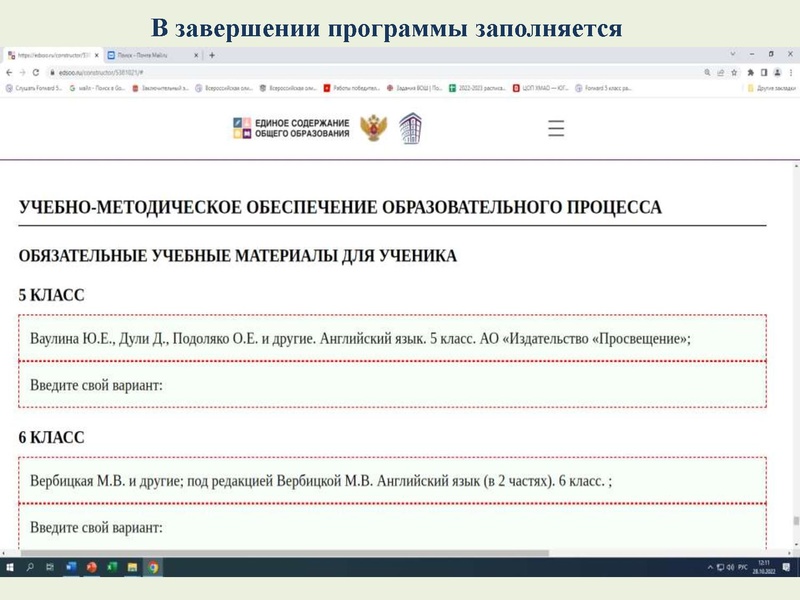The image size is (800, 600).
Task: Toggle the taskbar language indicator РУС
Action: [745, 567]
